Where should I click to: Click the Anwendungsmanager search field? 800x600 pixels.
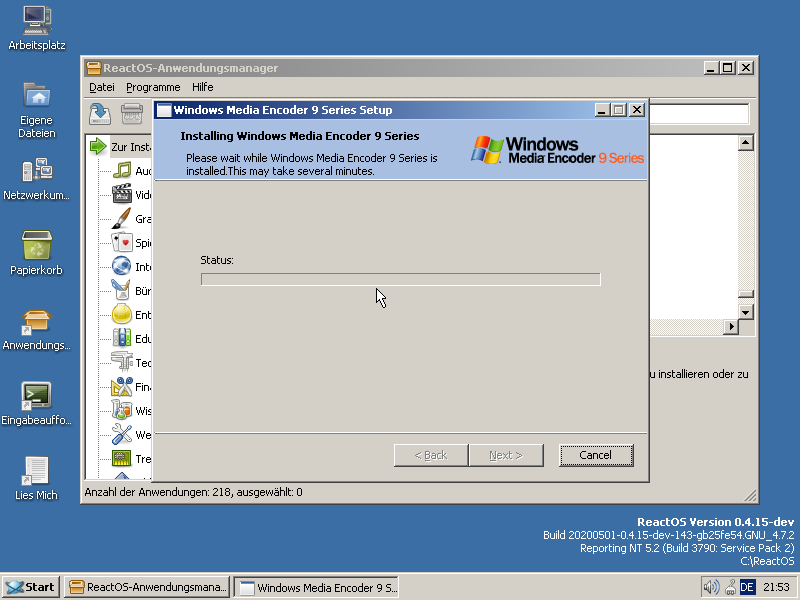[699, 114]
